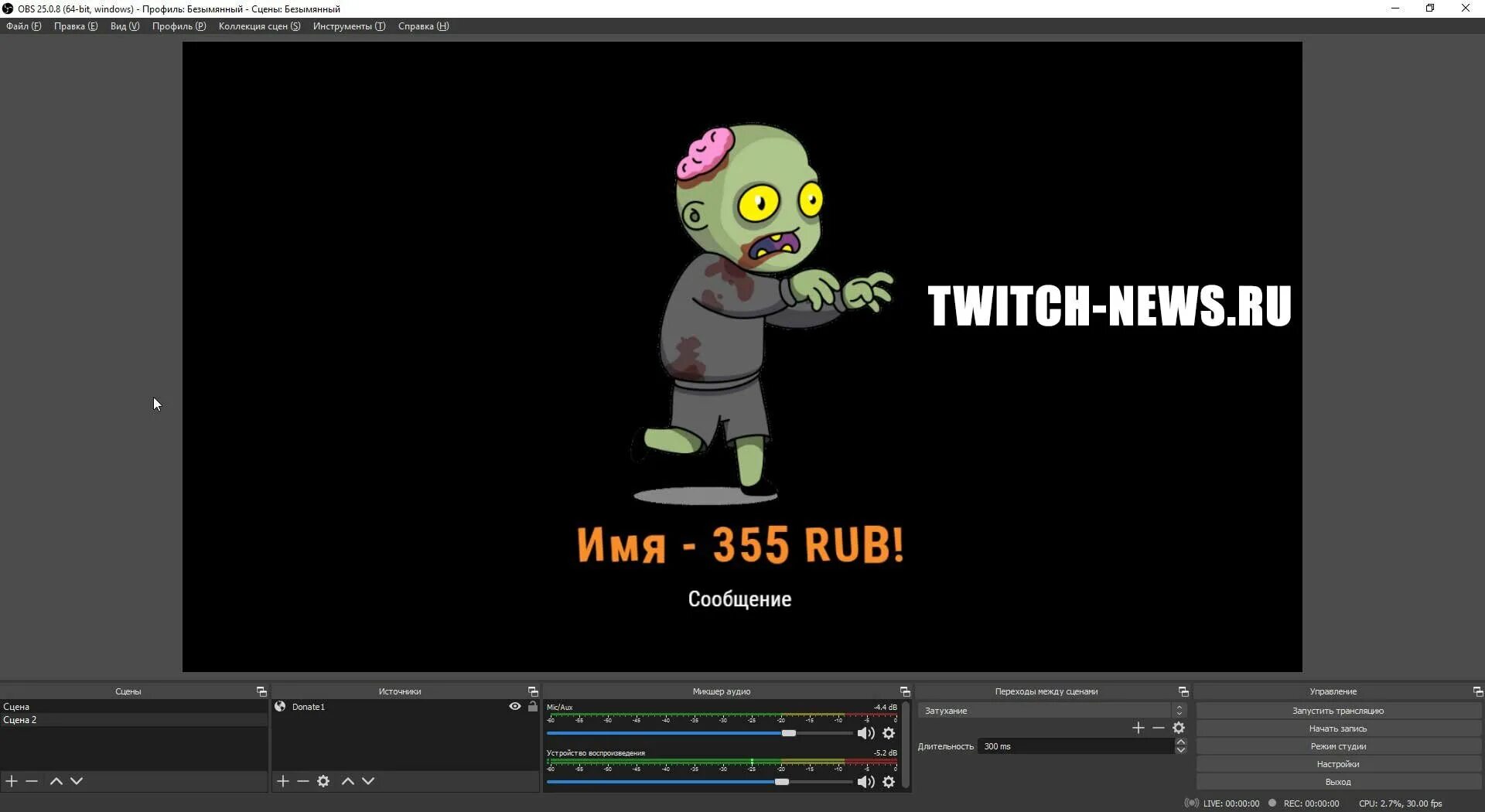Open the Затухание transition dropdown

1052,711
